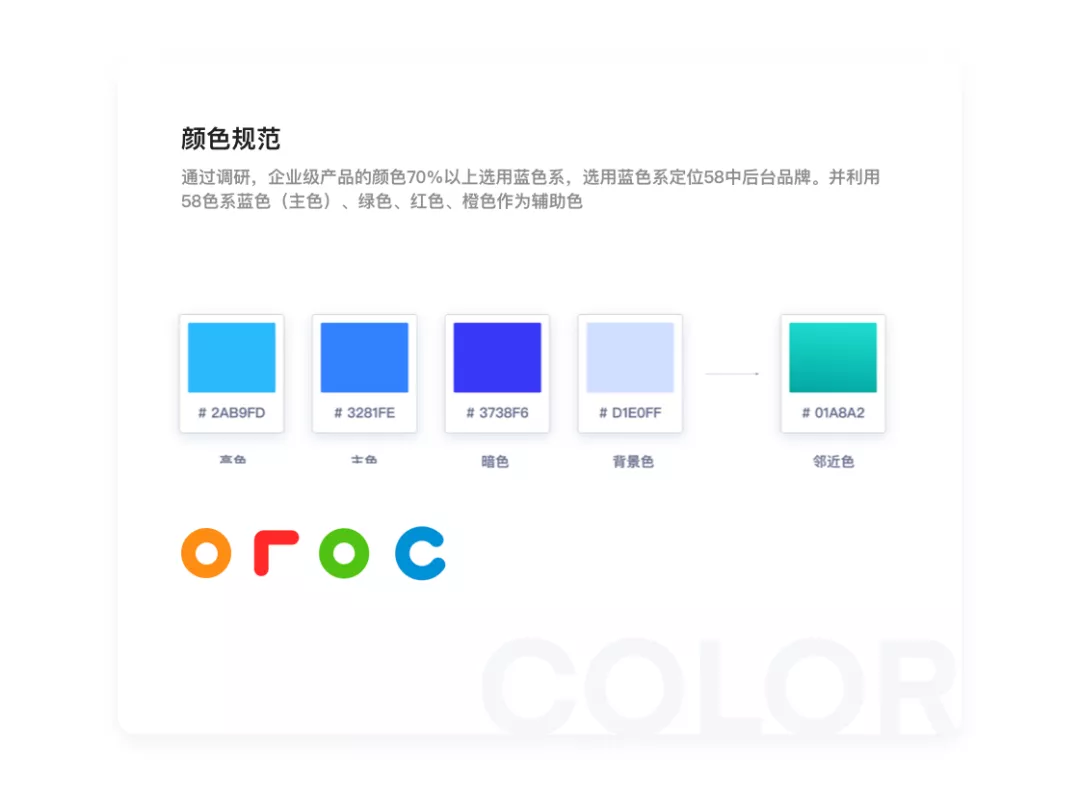Click the description line starting with 58色系蓝色

click(x=382, y=201)
